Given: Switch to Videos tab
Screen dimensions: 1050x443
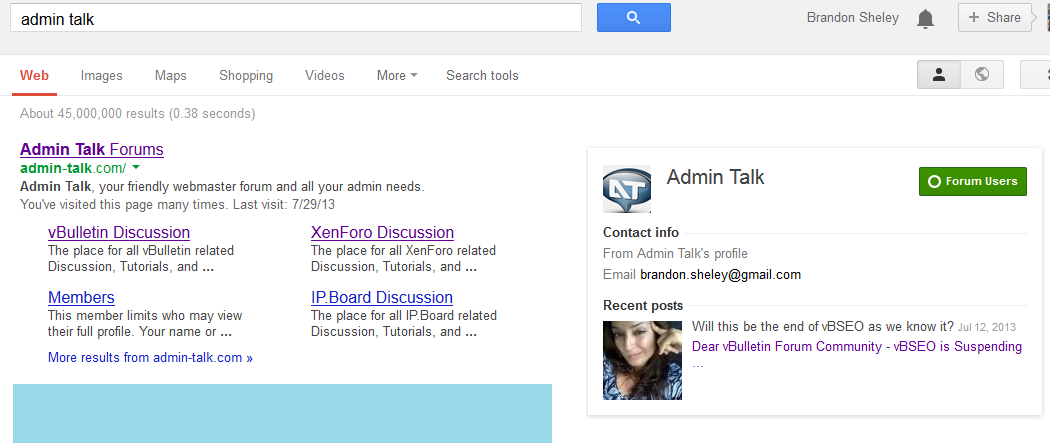Looking at the screenshot, I should click(325, 76).
